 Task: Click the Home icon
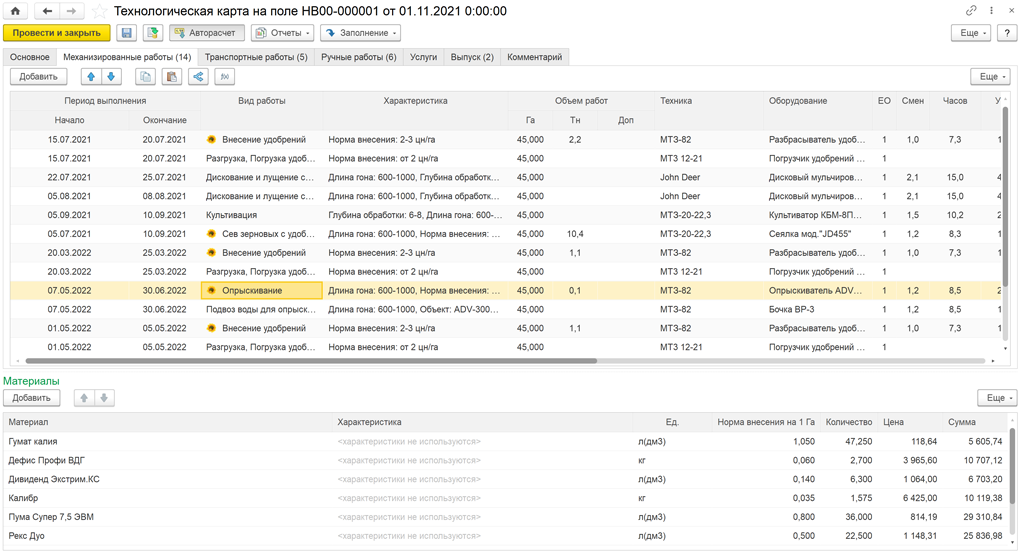(15, 11)
